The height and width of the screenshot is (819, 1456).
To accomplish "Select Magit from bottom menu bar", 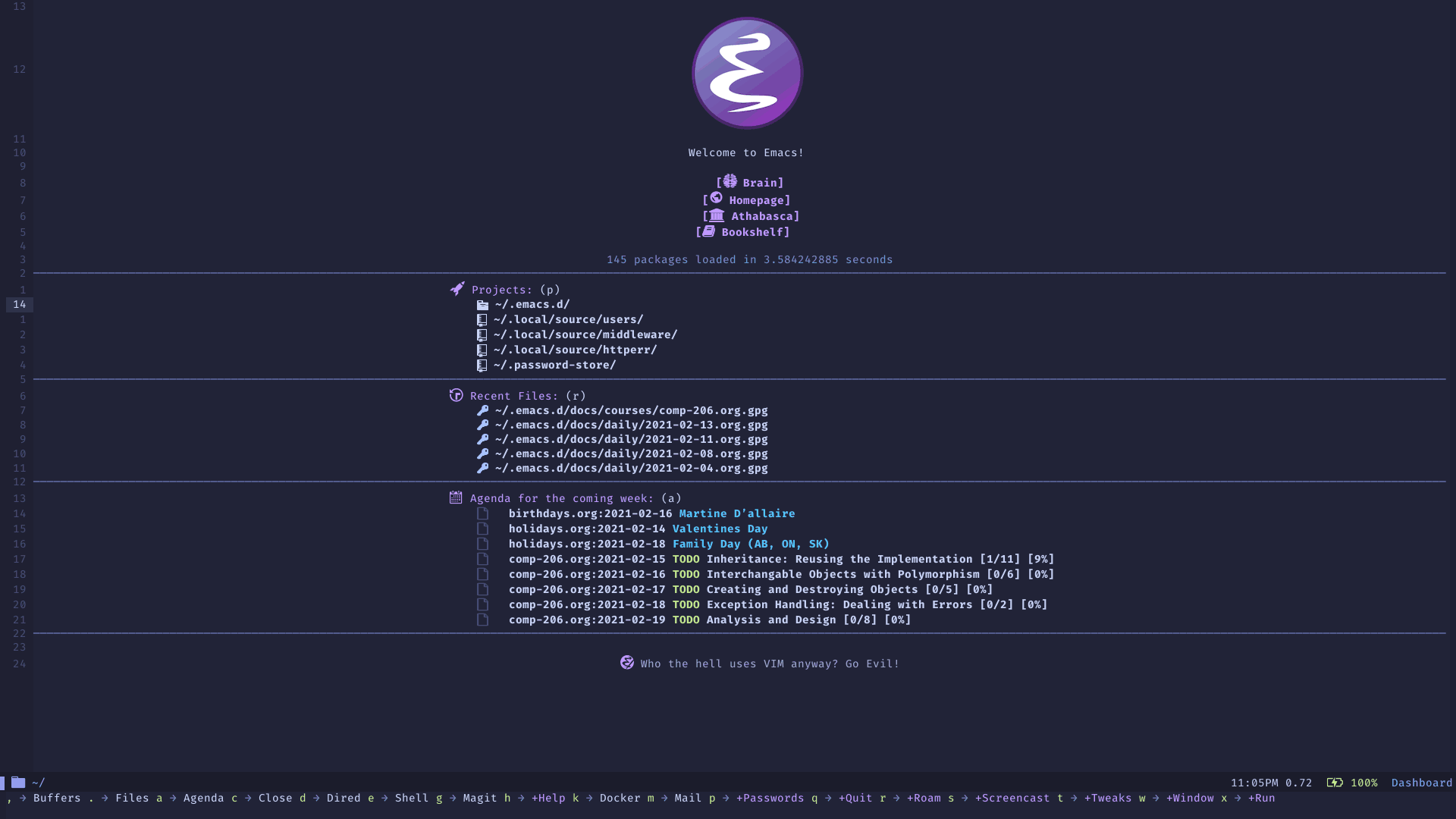I will click(480, 798).
